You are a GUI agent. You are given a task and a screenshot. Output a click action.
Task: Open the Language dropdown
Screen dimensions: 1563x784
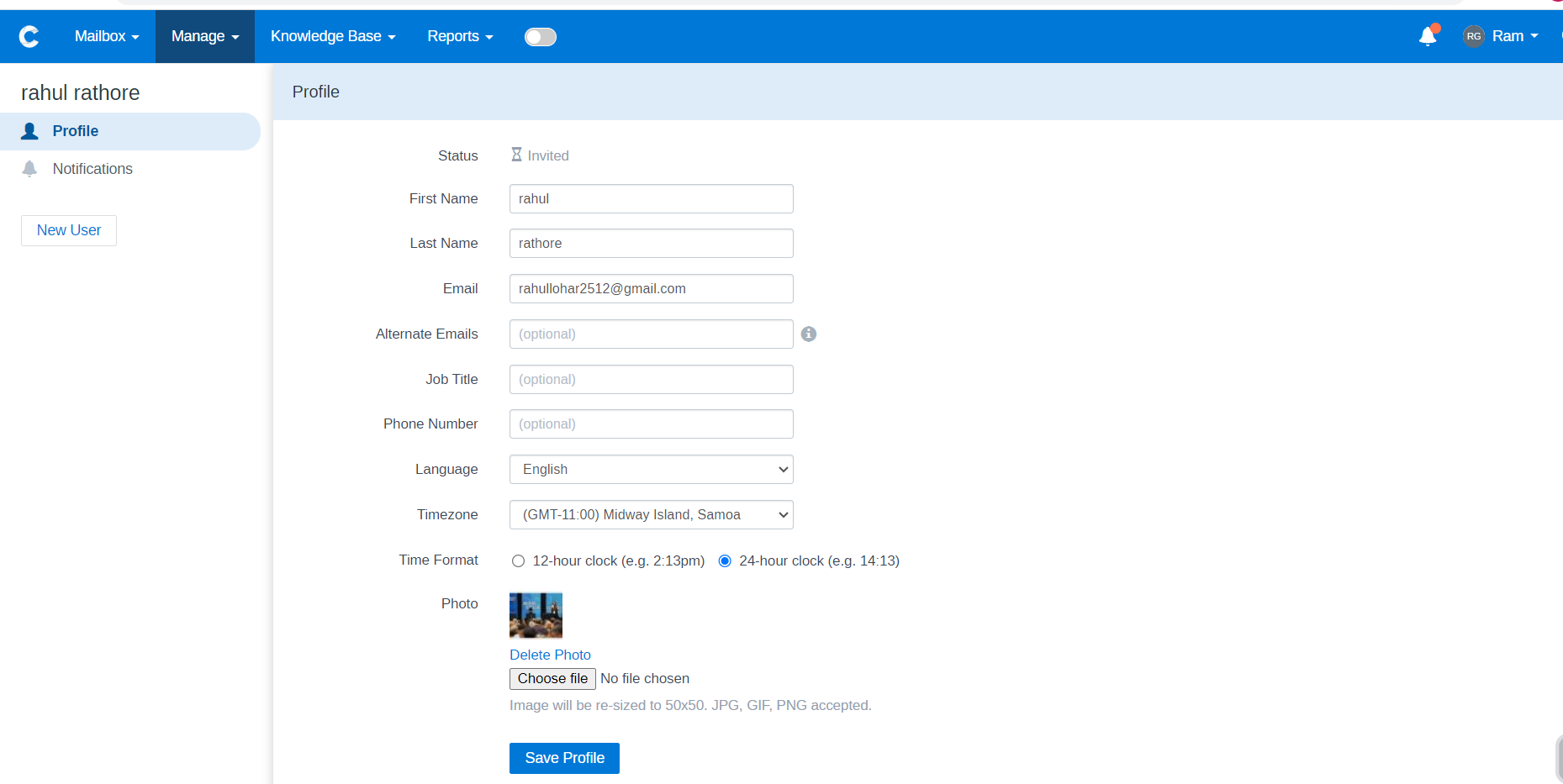650,469
